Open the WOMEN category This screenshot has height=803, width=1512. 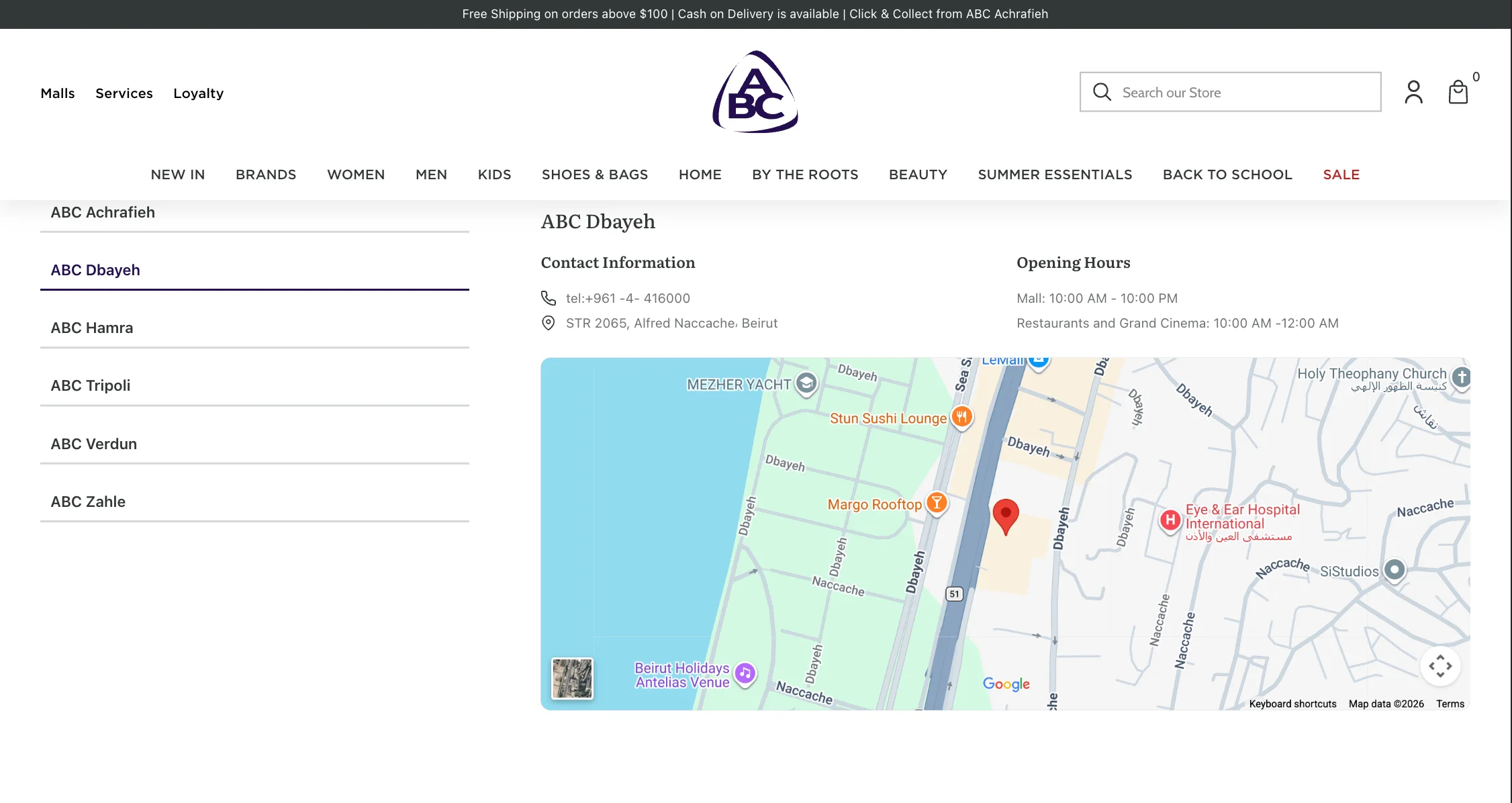tap(356, 175)
